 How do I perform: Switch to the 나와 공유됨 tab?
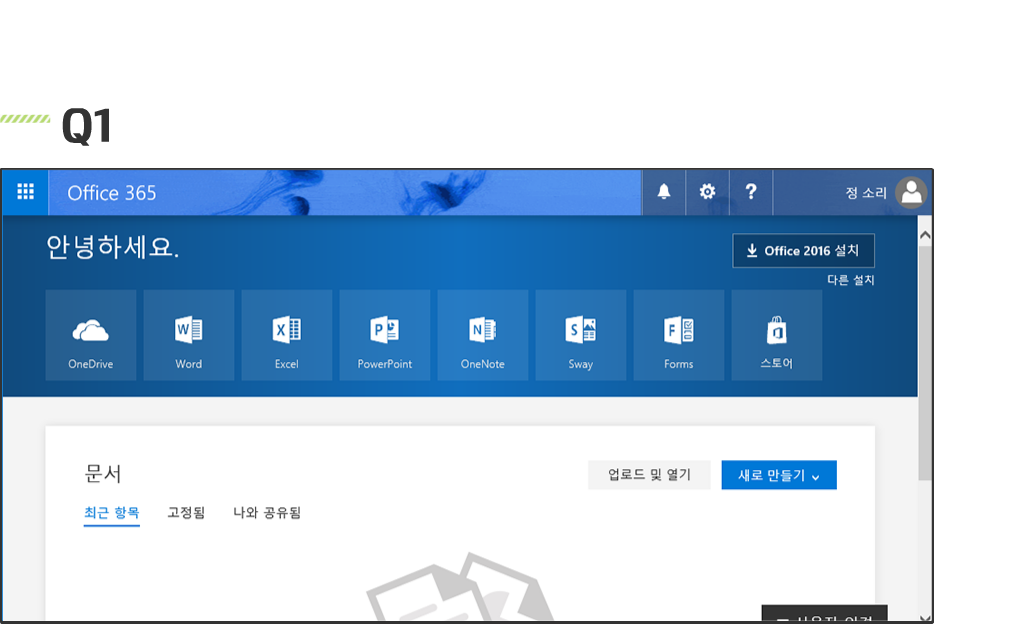pos(267,513)
